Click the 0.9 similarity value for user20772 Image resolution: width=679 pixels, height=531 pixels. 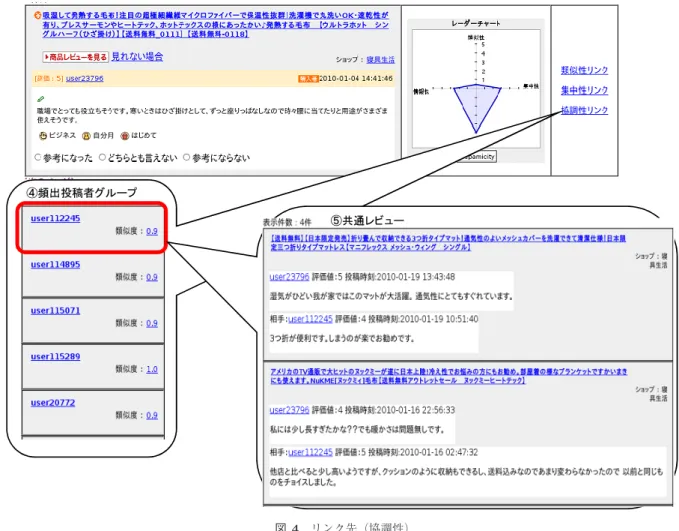152,415
